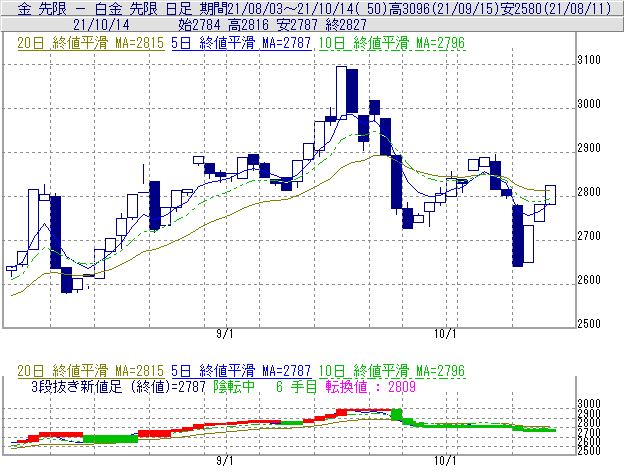Screen dimensions: 624x475
Task: Click the 2900 price axis label on candlestick chart
Action: [589, 148]
